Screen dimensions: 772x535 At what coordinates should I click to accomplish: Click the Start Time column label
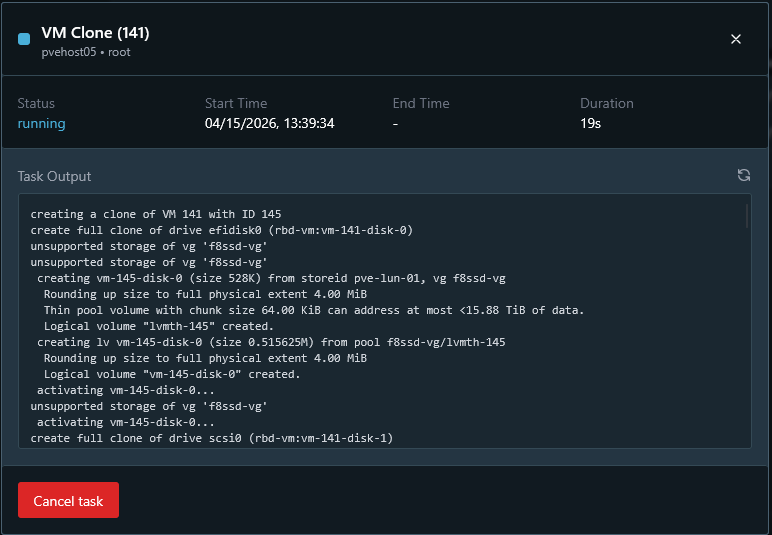236,103
